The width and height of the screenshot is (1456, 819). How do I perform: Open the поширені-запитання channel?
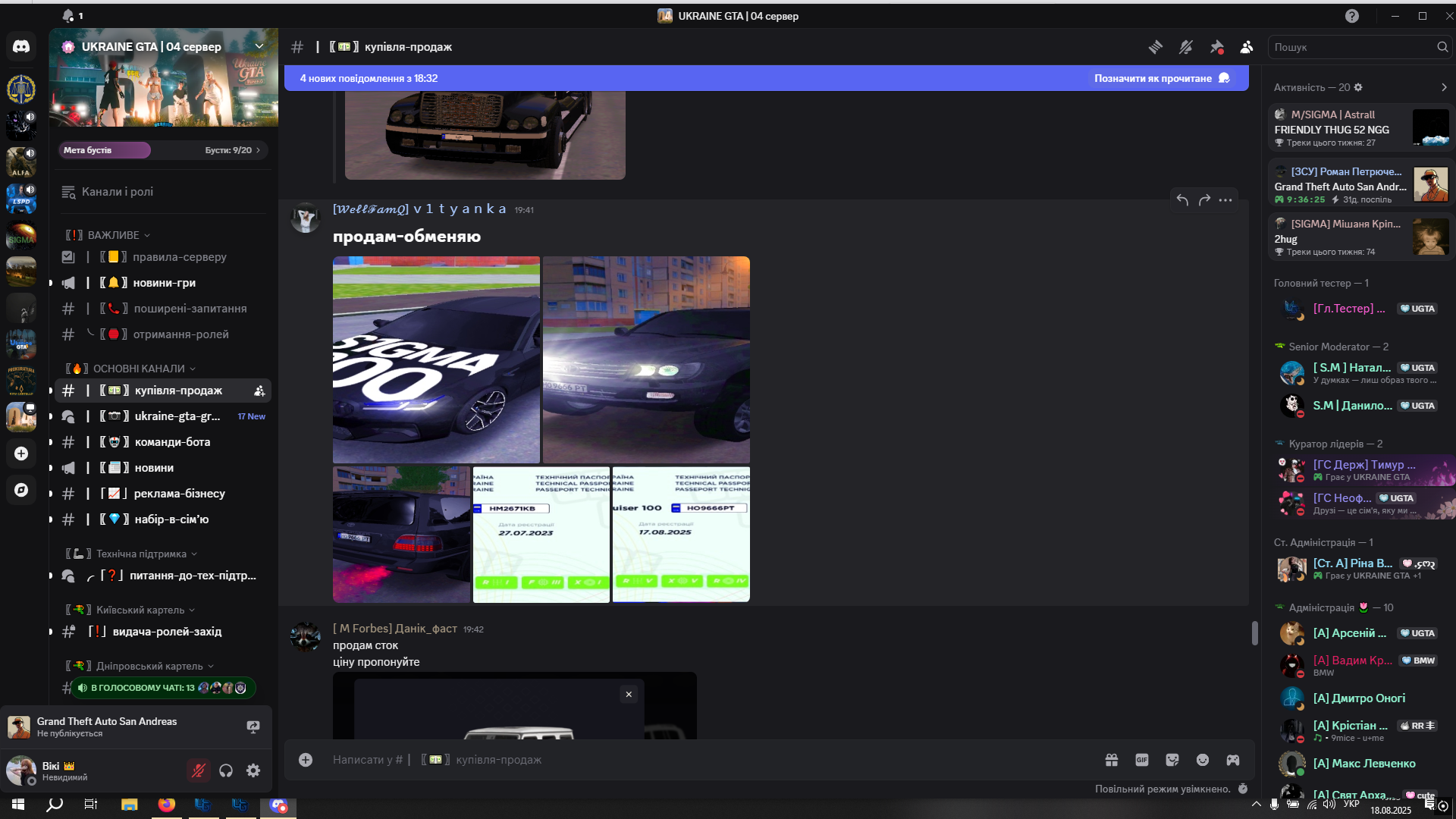(x=163, y=309)
